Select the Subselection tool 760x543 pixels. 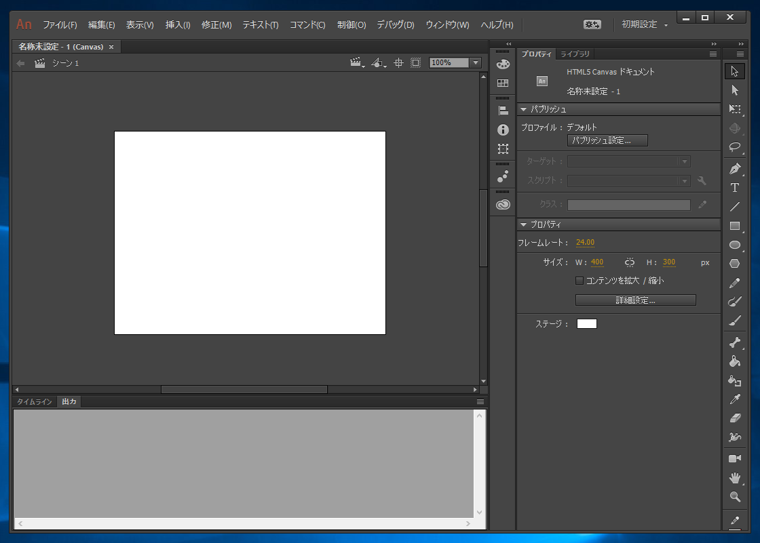coord(735,90)
